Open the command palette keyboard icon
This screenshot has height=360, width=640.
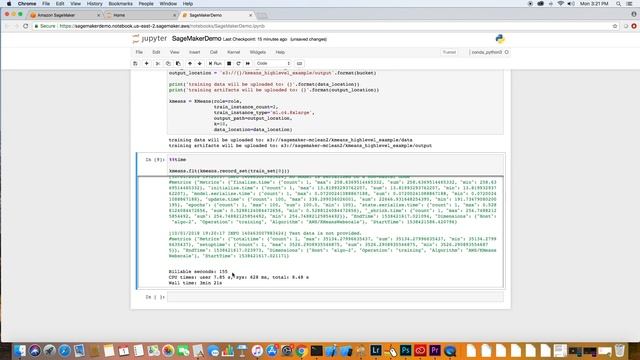coord(300,64)
